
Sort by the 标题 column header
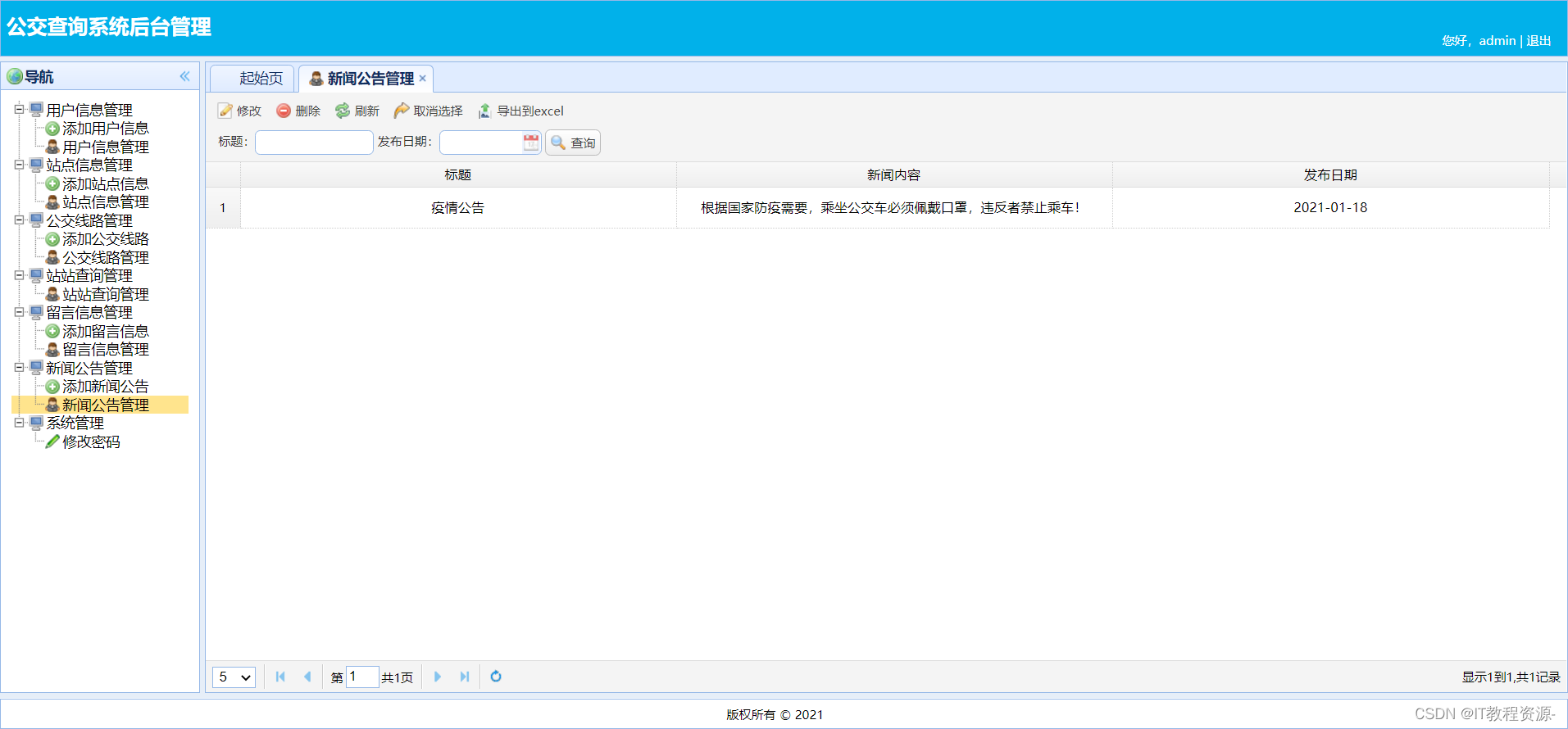pos(458,175)
